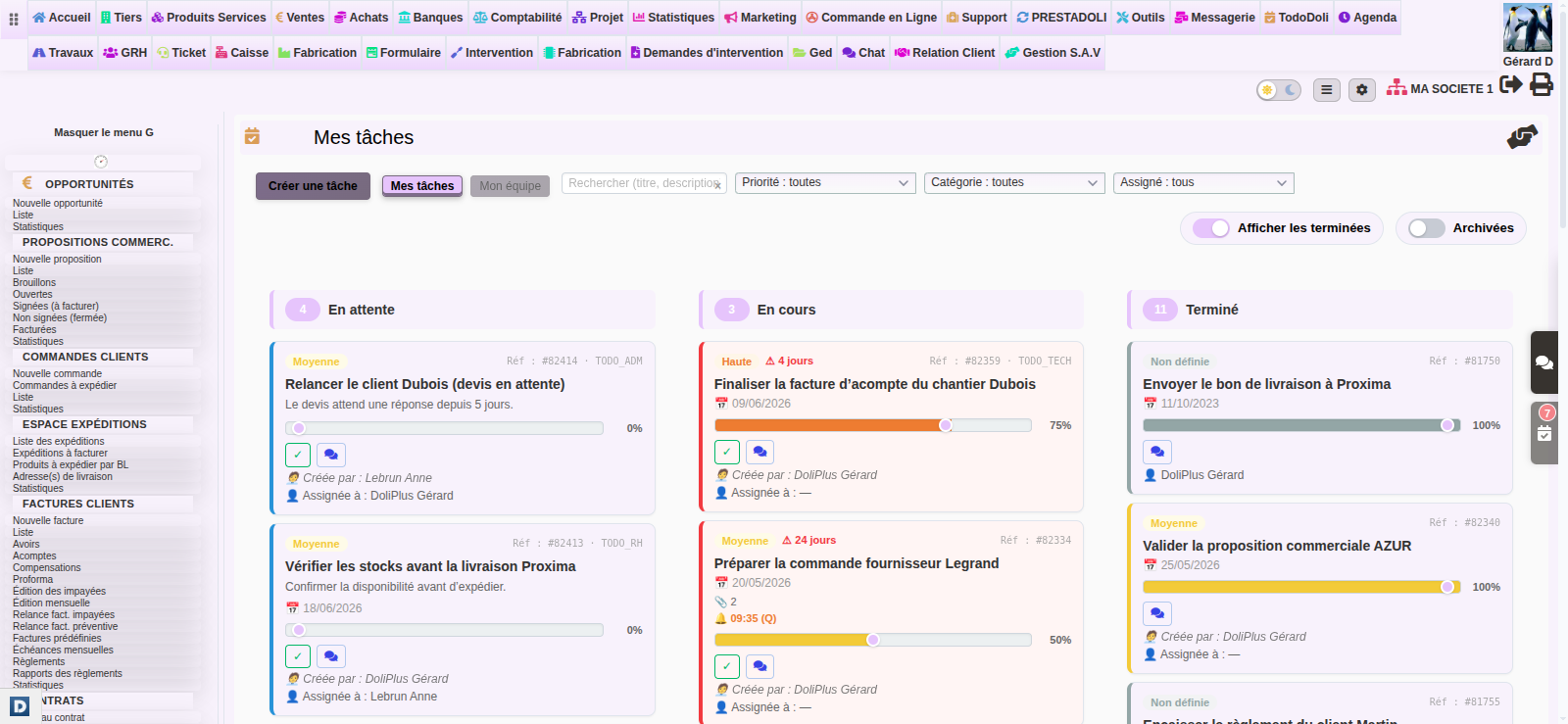
Task: Collapse the Terminé column header
Action: click(1320, 310)
